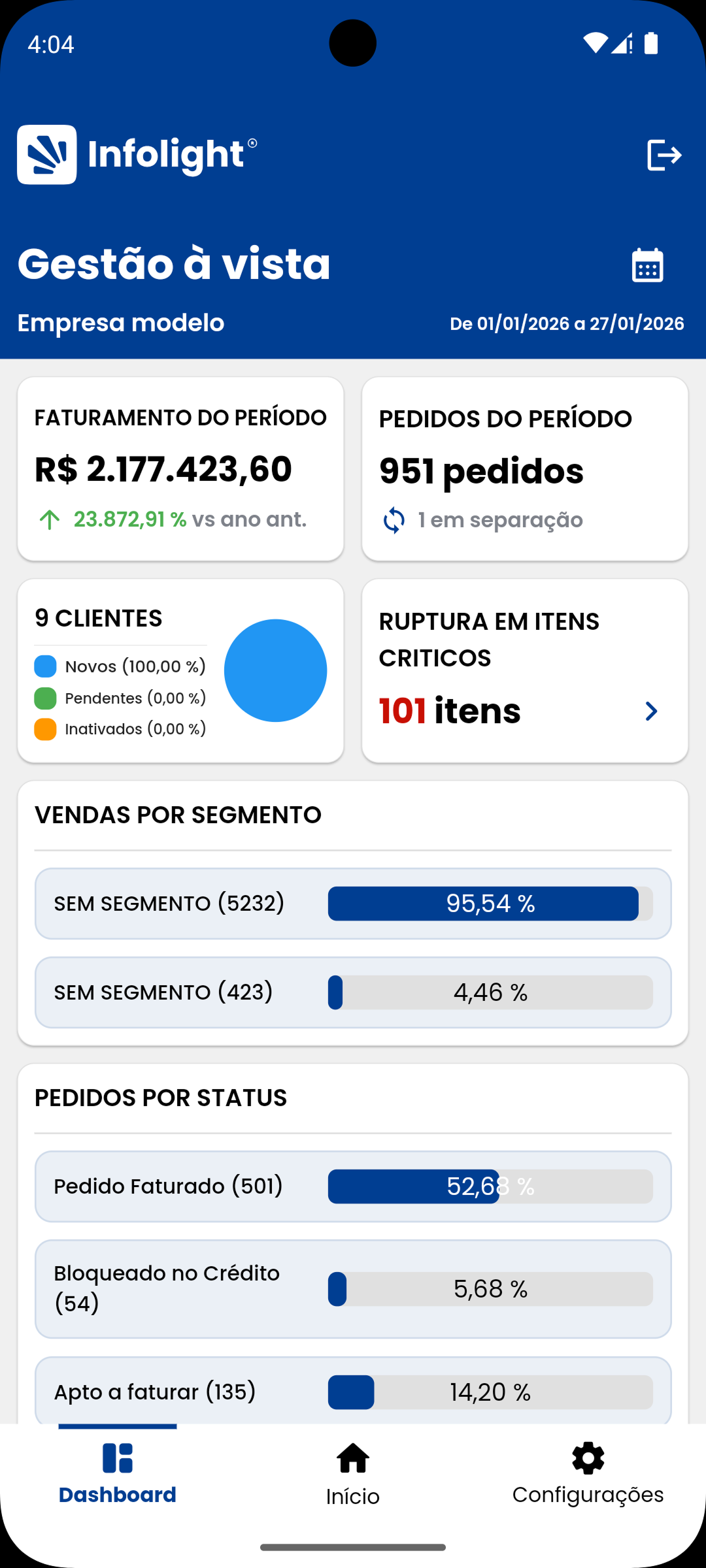Tap the 95,54 % segment progress bar
Screen dimensions: 706x1568
[490, 904]
